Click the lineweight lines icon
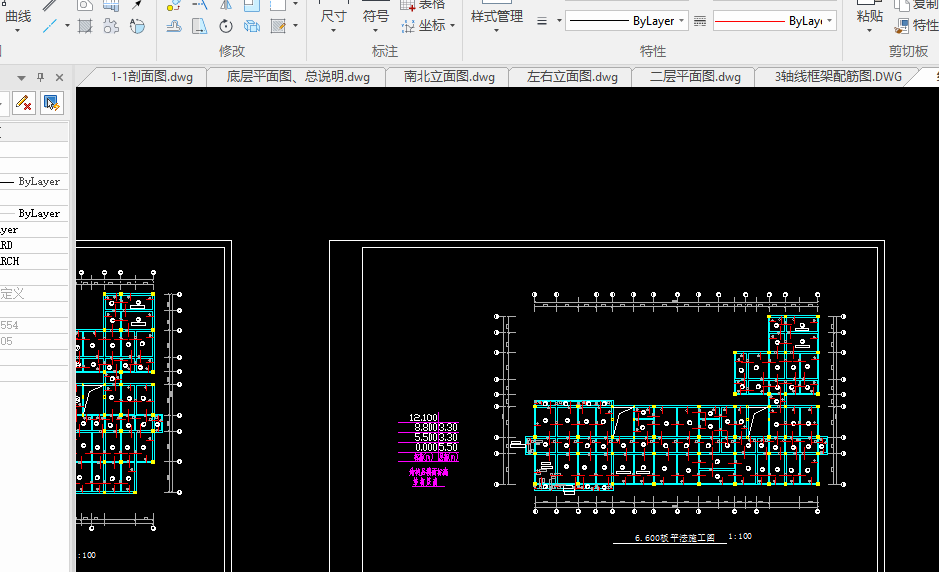This screenshot has width=939, height=572. tap(542, 21)
